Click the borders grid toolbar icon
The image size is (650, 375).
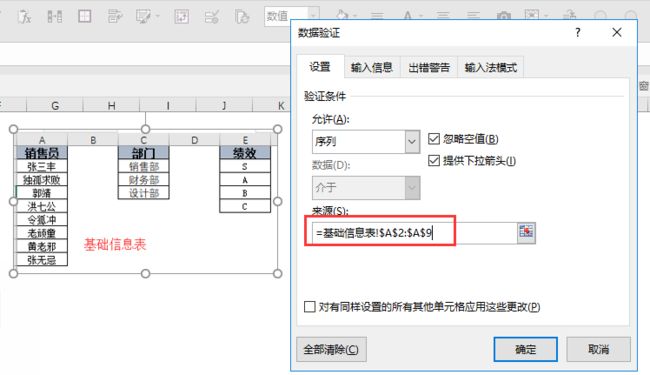pyautogui.click(x=85, y=17)
